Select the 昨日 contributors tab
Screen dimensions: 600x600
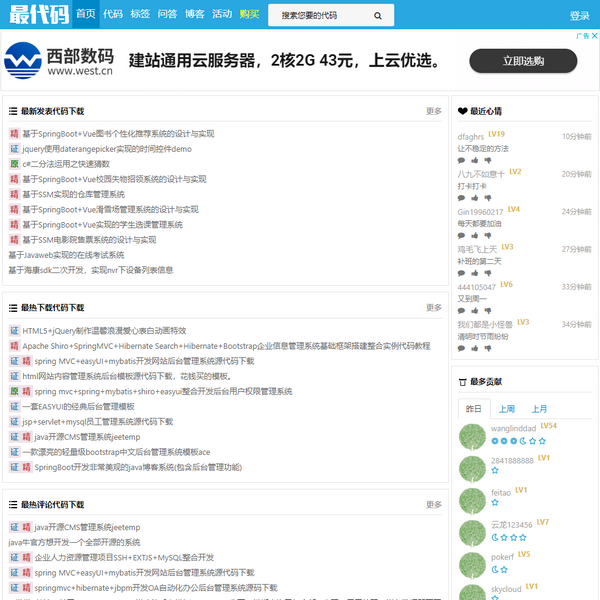click(x=474, y=409)
